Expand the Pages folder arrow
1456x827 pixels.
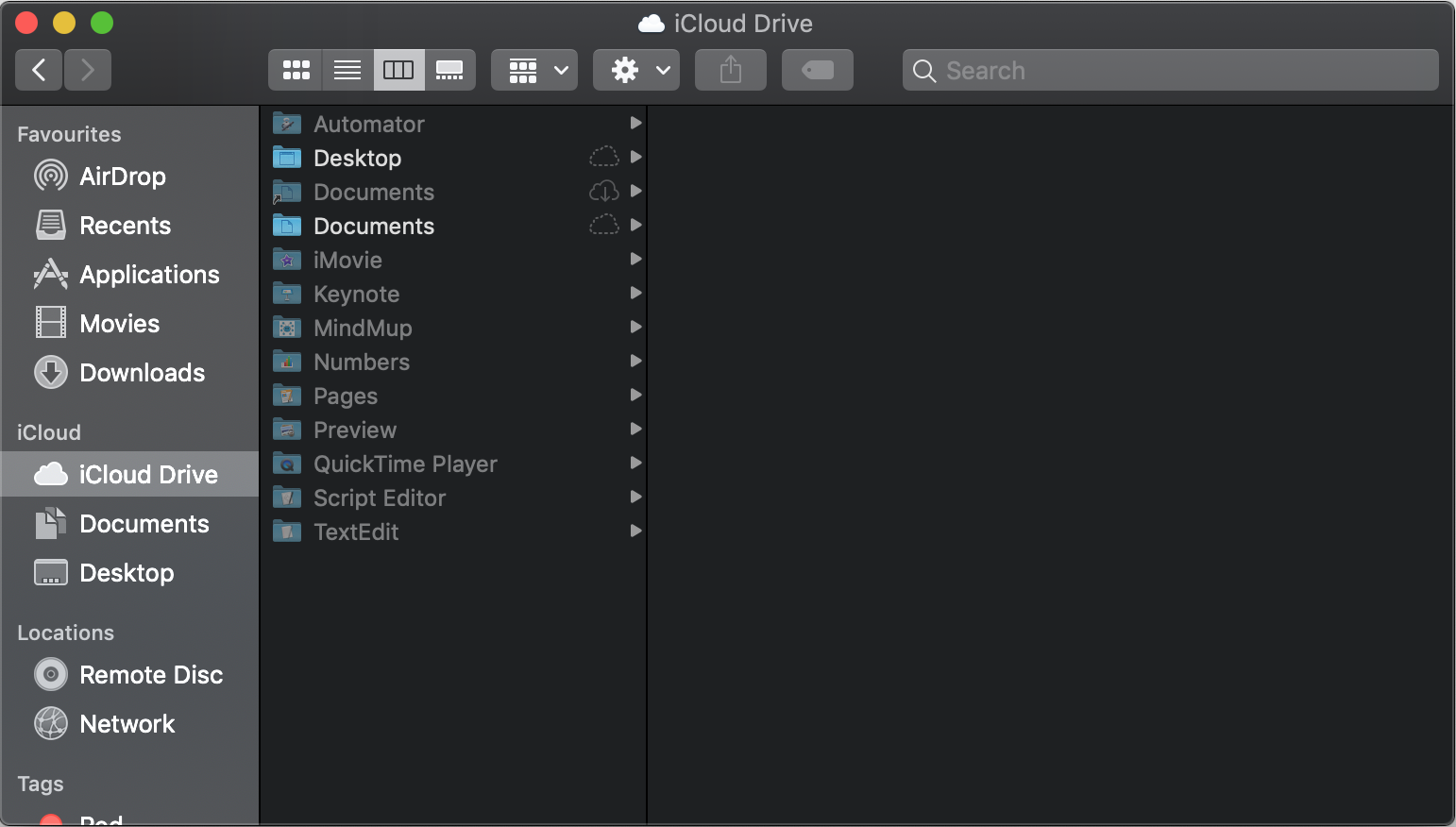pyautogui.click(x=635, y=395)
